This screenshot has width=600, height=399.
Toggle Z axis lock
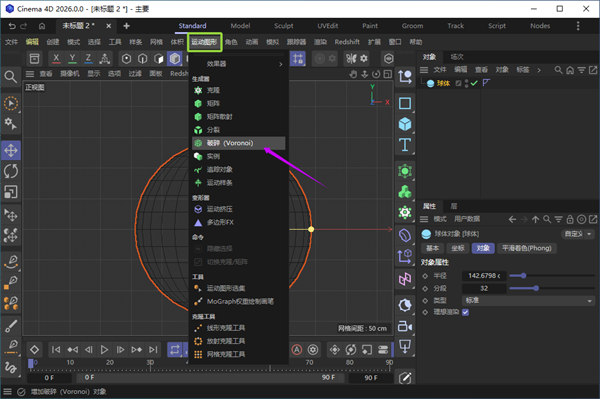[88, 59]
